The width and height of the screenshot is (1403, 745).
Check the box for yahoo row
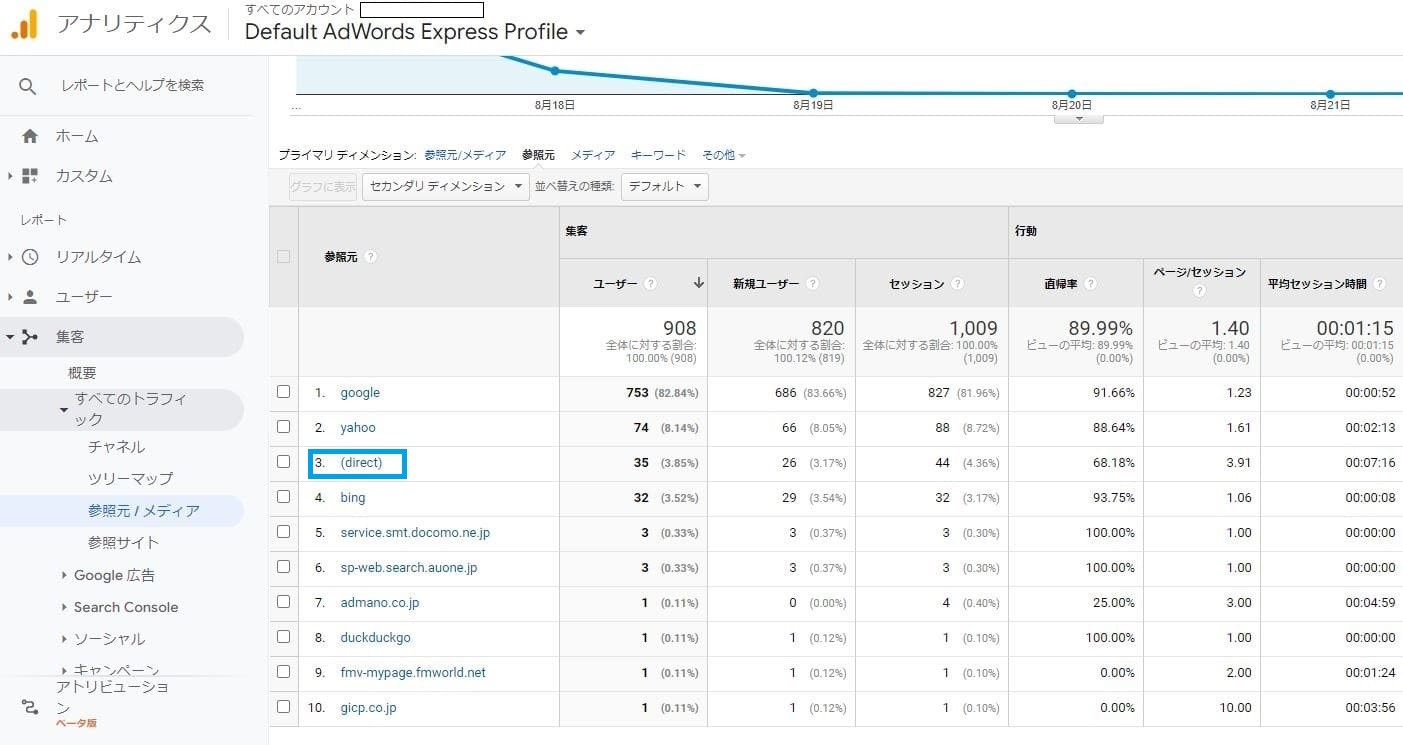click(284, 427)
